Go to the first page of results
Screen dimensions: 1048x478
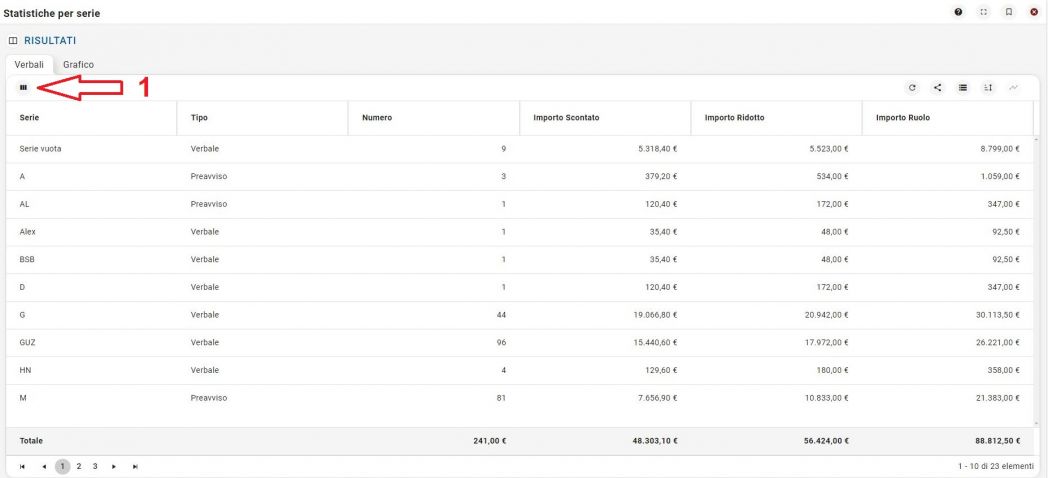click(22, 467)
